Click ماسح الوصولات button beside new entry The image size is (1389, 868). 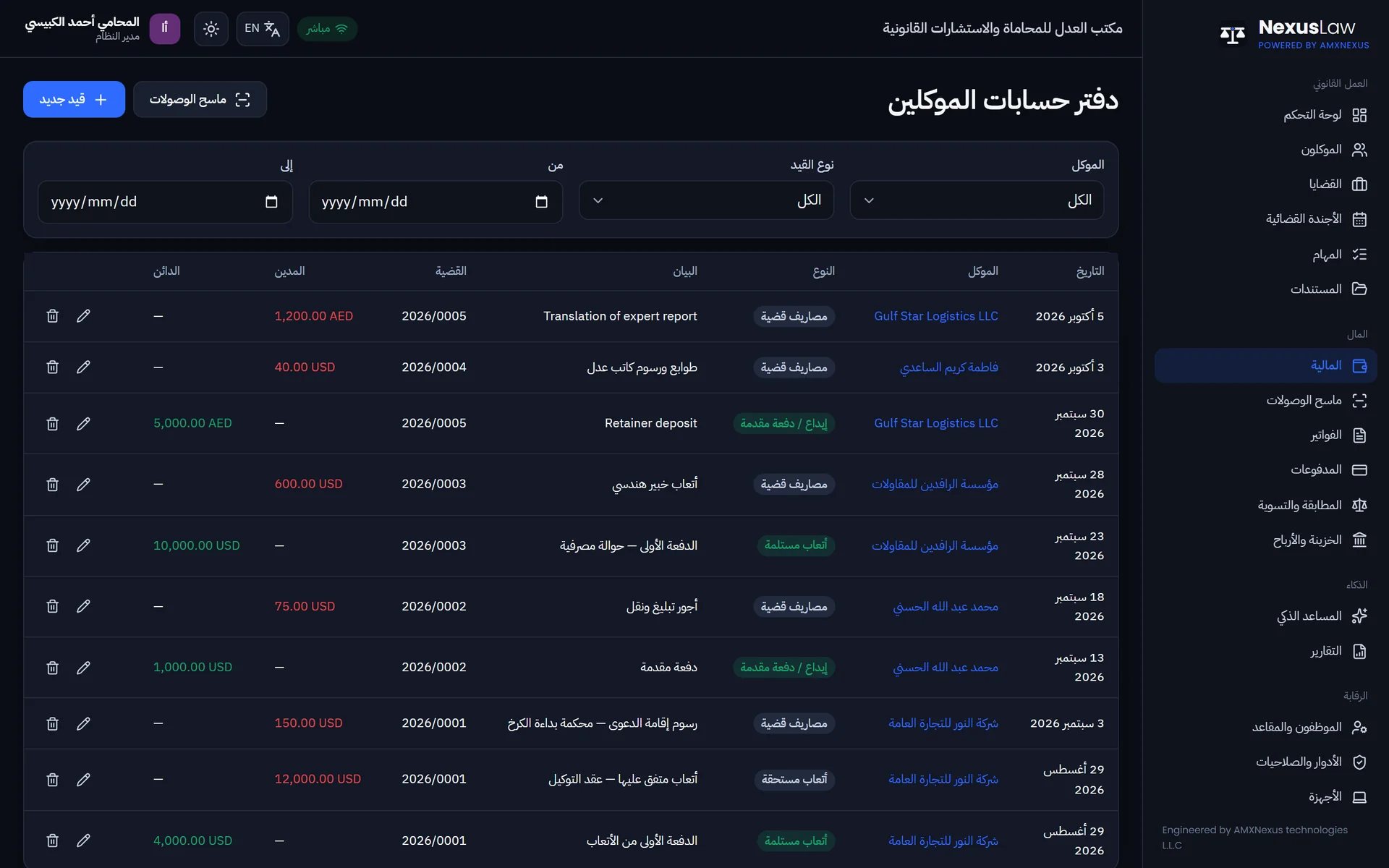pyautogui.click(x=200, y=99)
